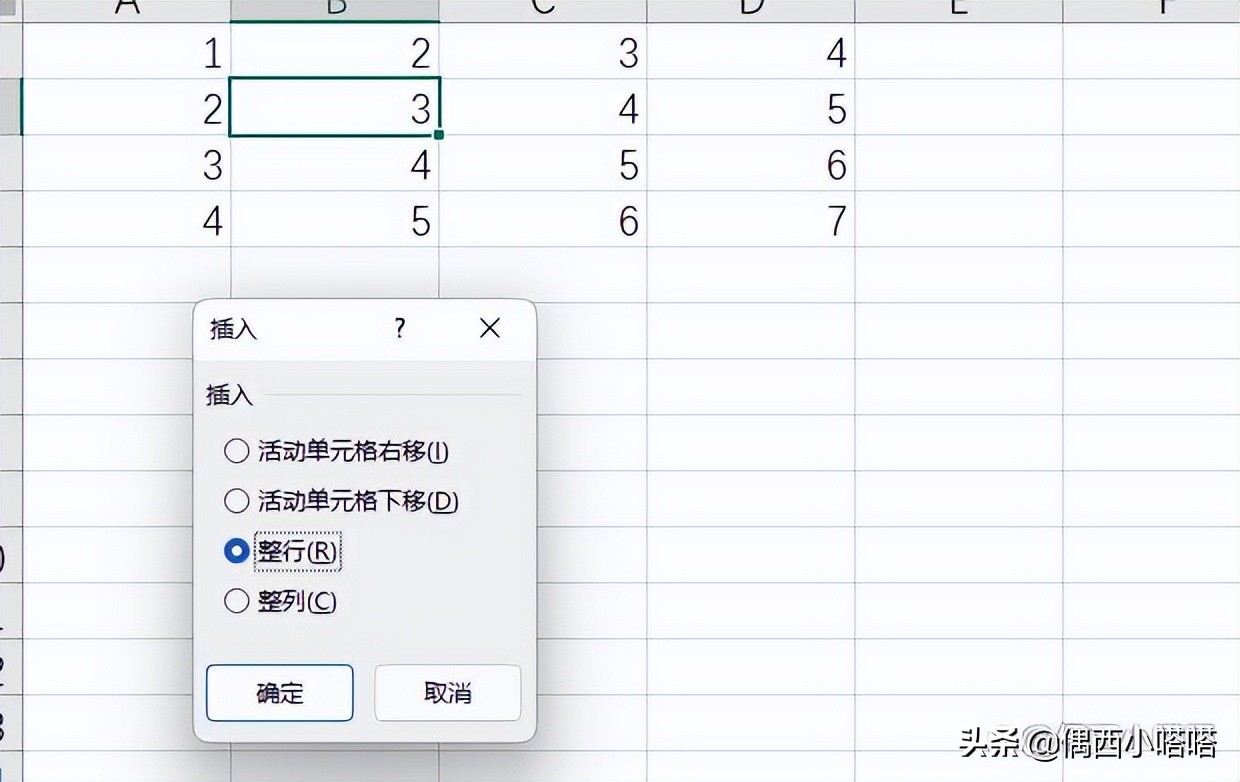This screenshot has height=782, width=1240.
Task: Close the 插入 dialog with the X
Action: 489,328
